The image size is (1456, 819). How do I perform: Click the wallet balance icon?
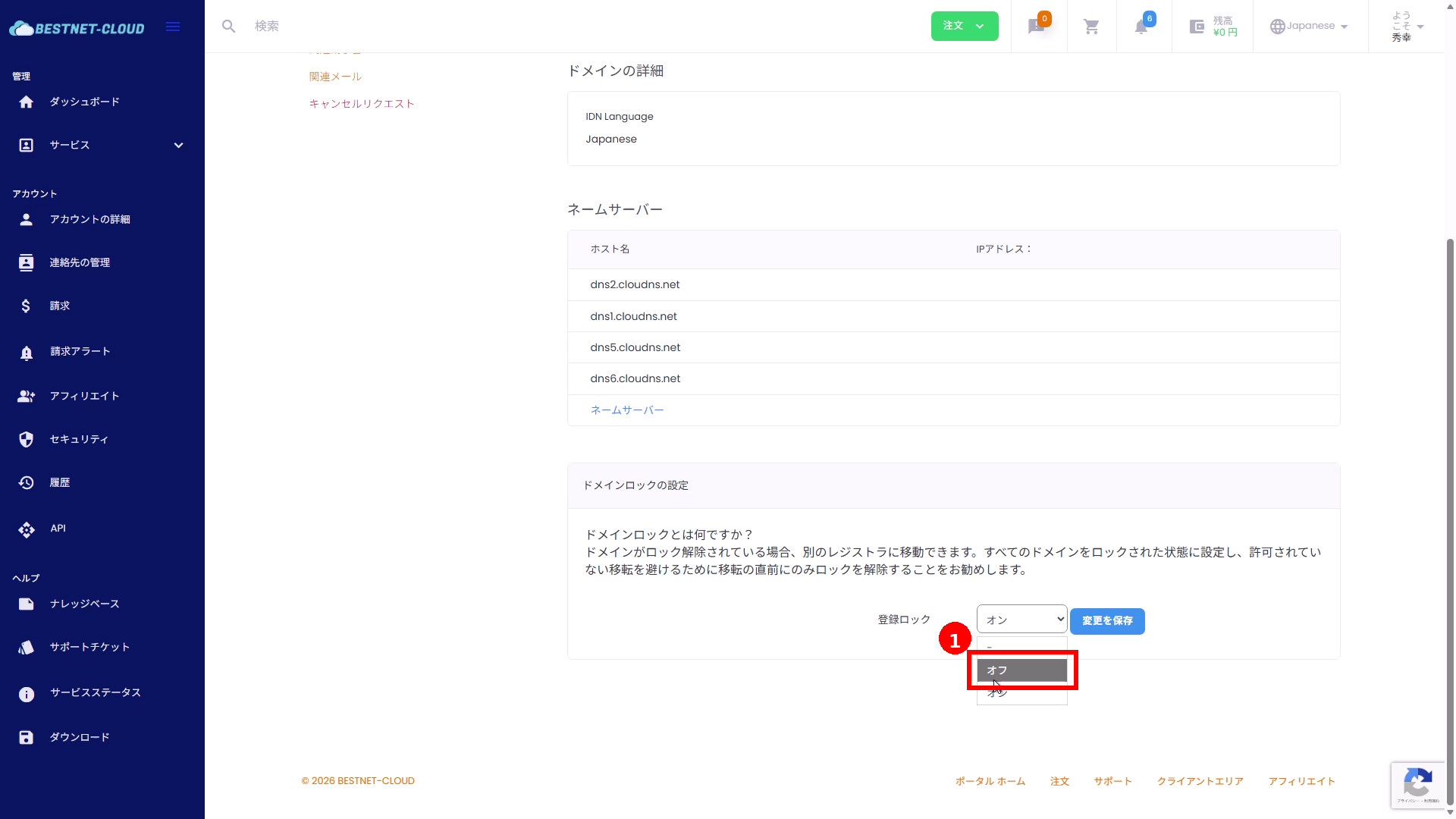pyautogui.click(x=1197, y=27)
